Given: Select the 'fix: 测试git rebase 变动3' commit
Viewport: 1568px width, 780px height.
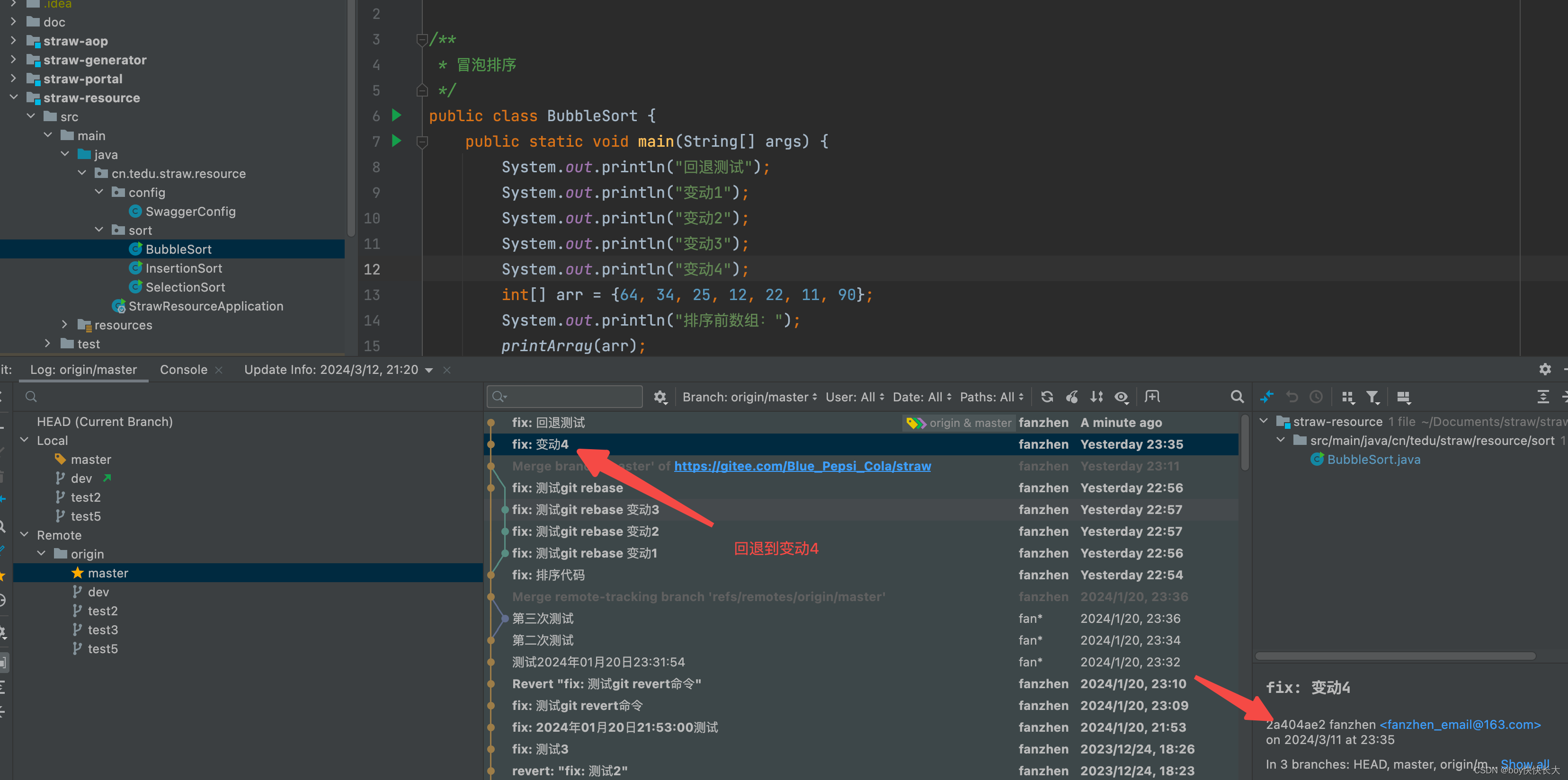Looking at the screenshot, I should pyautogui.click(x=861, y=509).
